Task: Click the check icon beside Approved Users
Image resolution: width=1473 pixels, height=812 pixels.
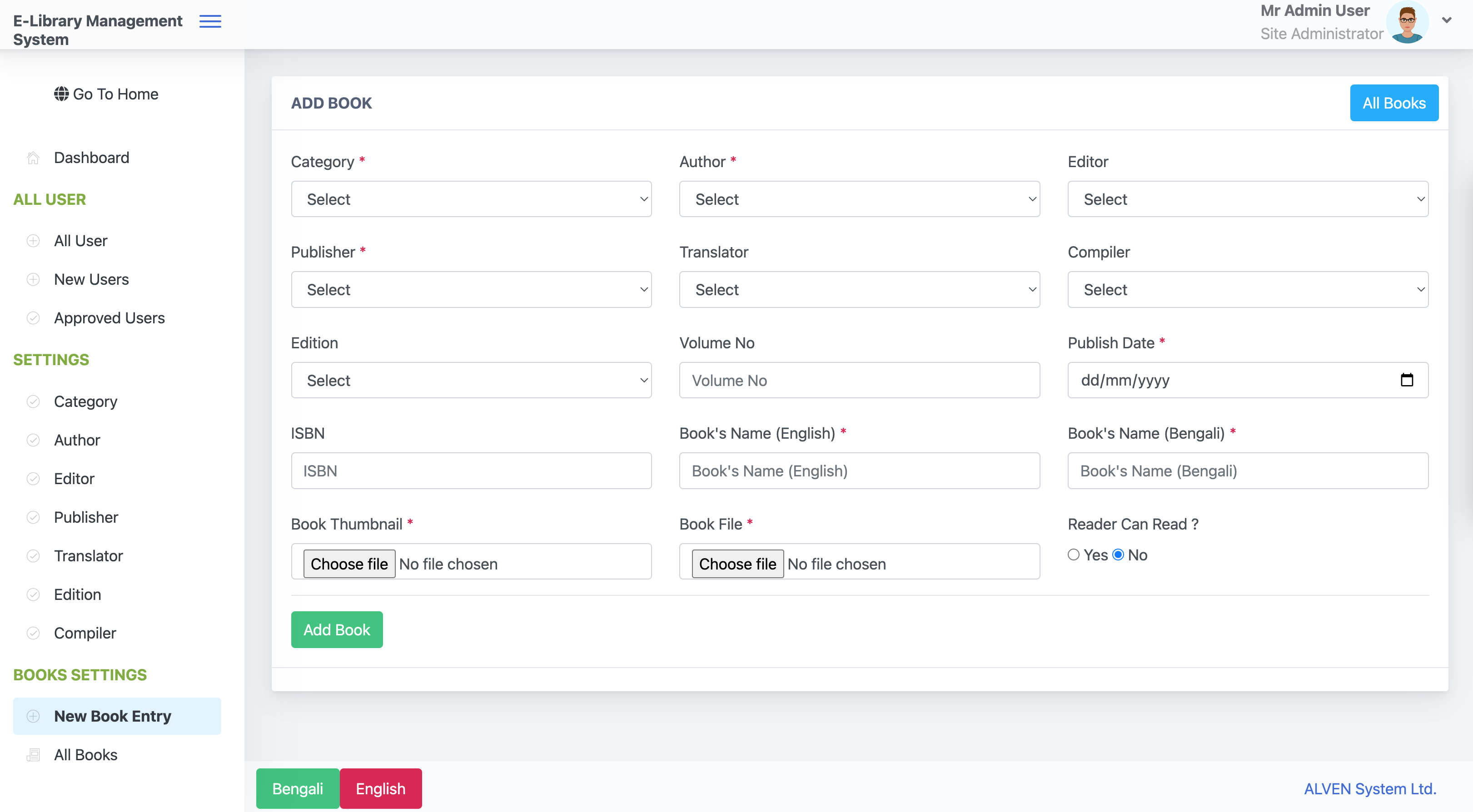Action: [x=33, y=318]
